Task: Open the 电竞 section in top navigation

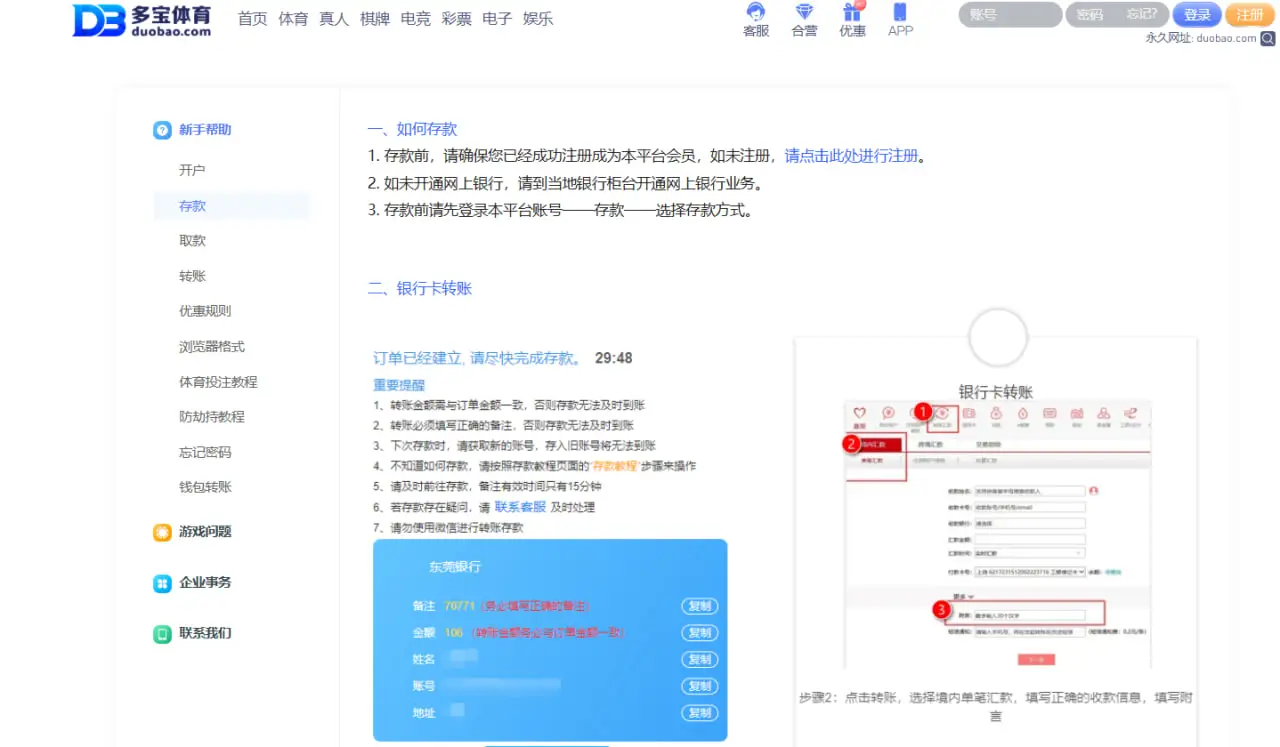Action: pos(415,18)
